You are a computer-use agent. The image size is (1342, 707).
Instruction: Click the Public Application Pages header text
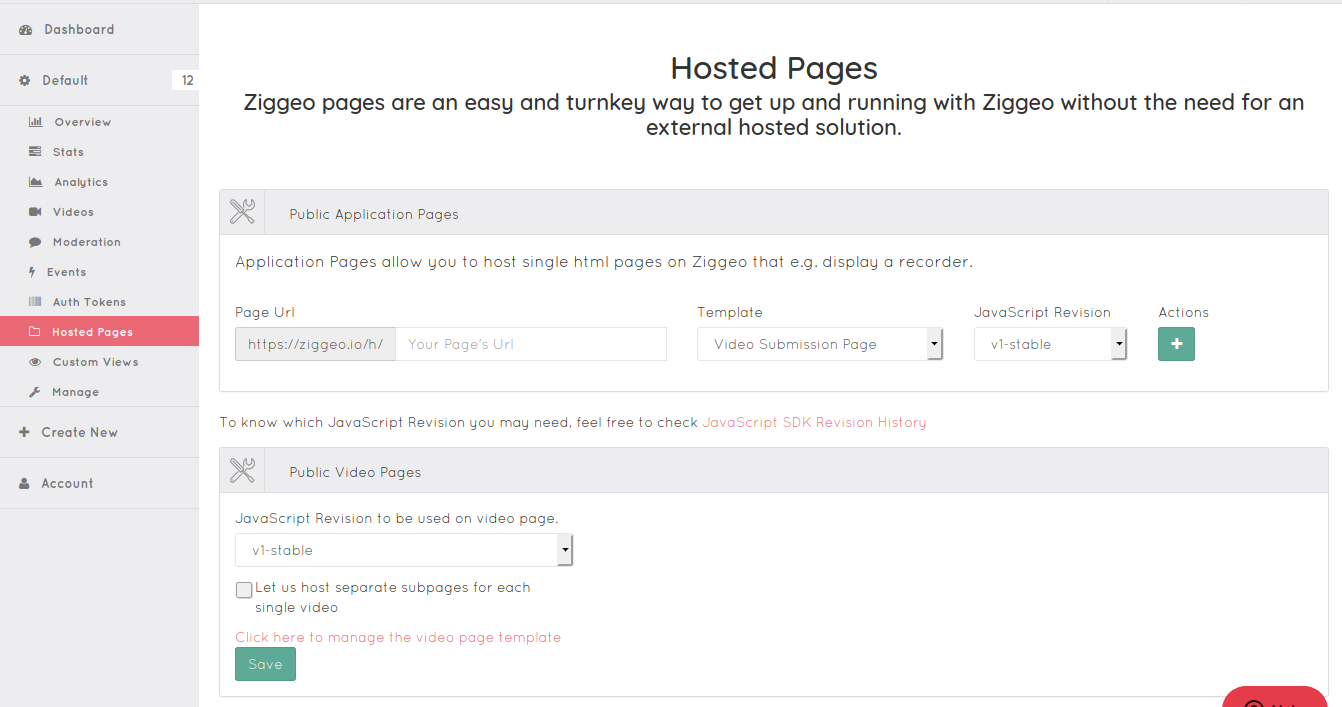click(374, 215)
